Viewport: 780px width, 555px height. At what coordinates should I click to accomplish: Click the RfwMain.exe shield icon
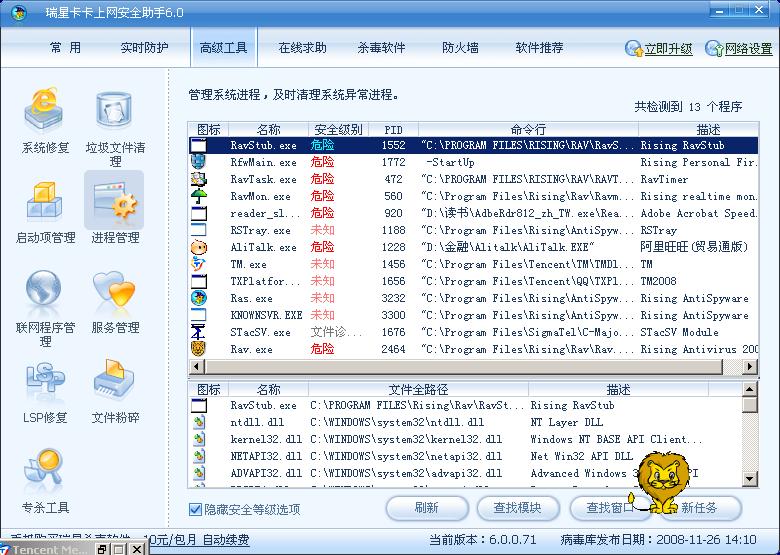pyautogui.click(x=198, y=162)
